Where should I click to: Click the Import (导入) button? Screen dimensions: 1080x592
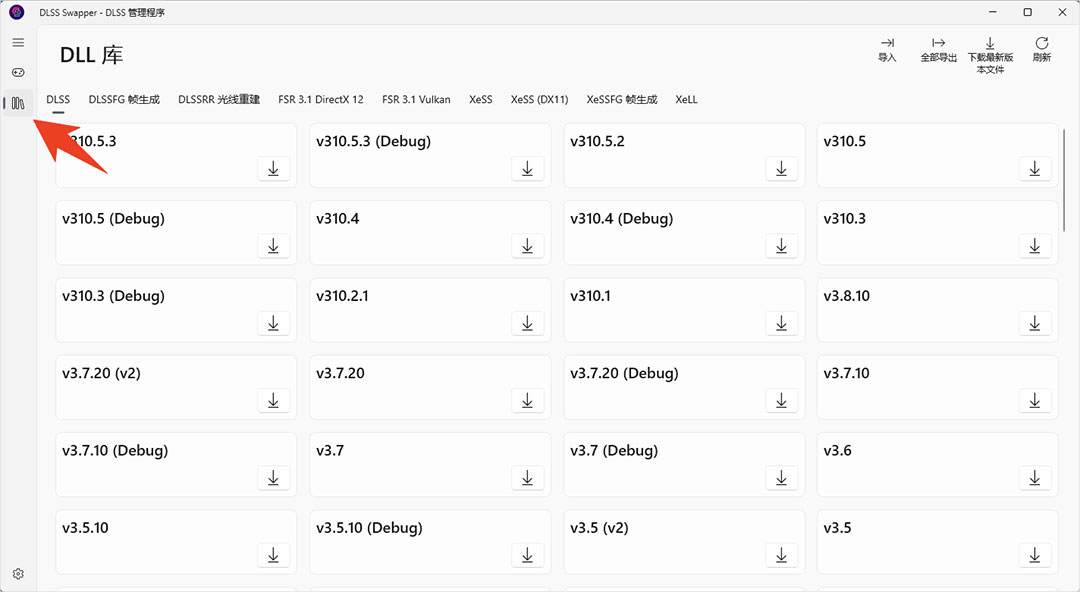(x=887, y=49)
